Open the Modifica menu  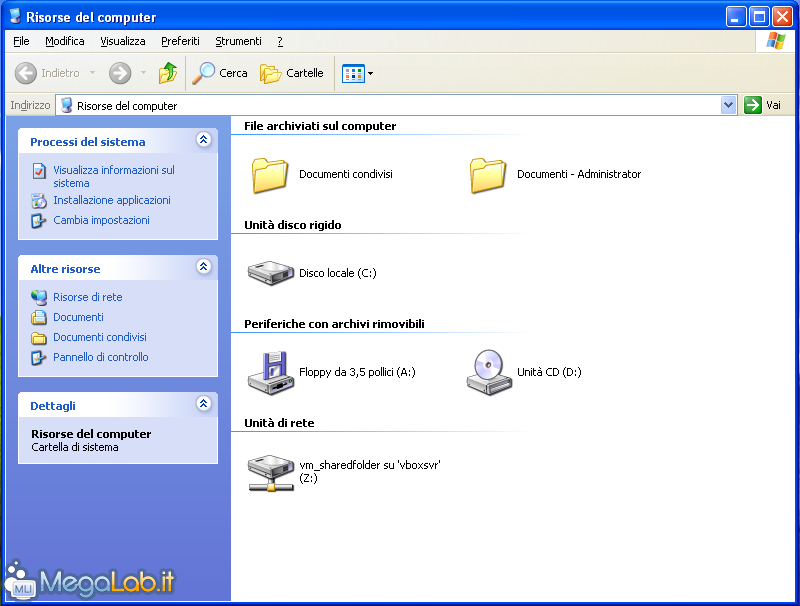[65, 41]
